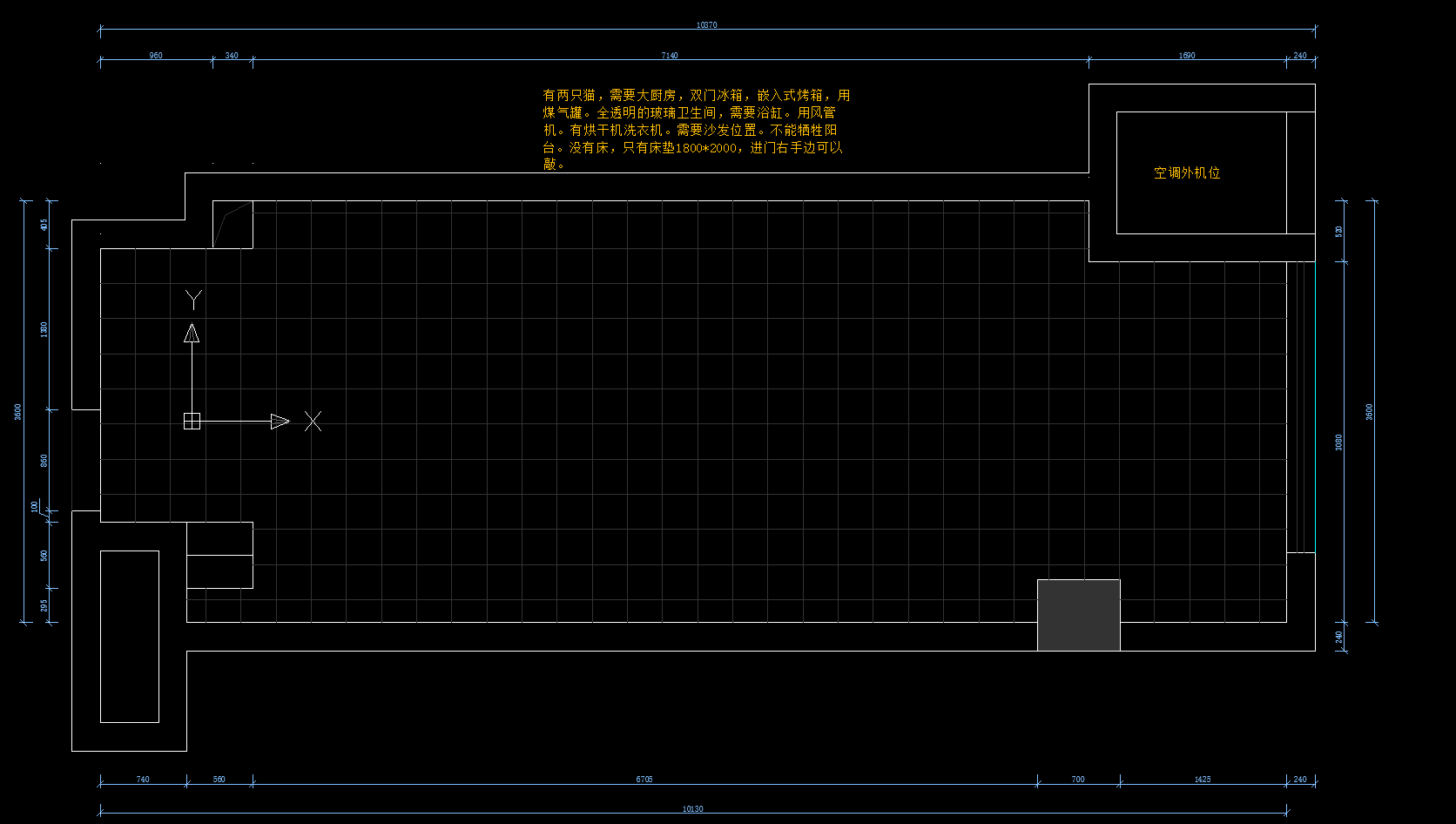Image resolution: width=1456 pixels, height=824 pixels.
Task: Select the 240 dimension text beside 1690
Action: click(1299, 56)
